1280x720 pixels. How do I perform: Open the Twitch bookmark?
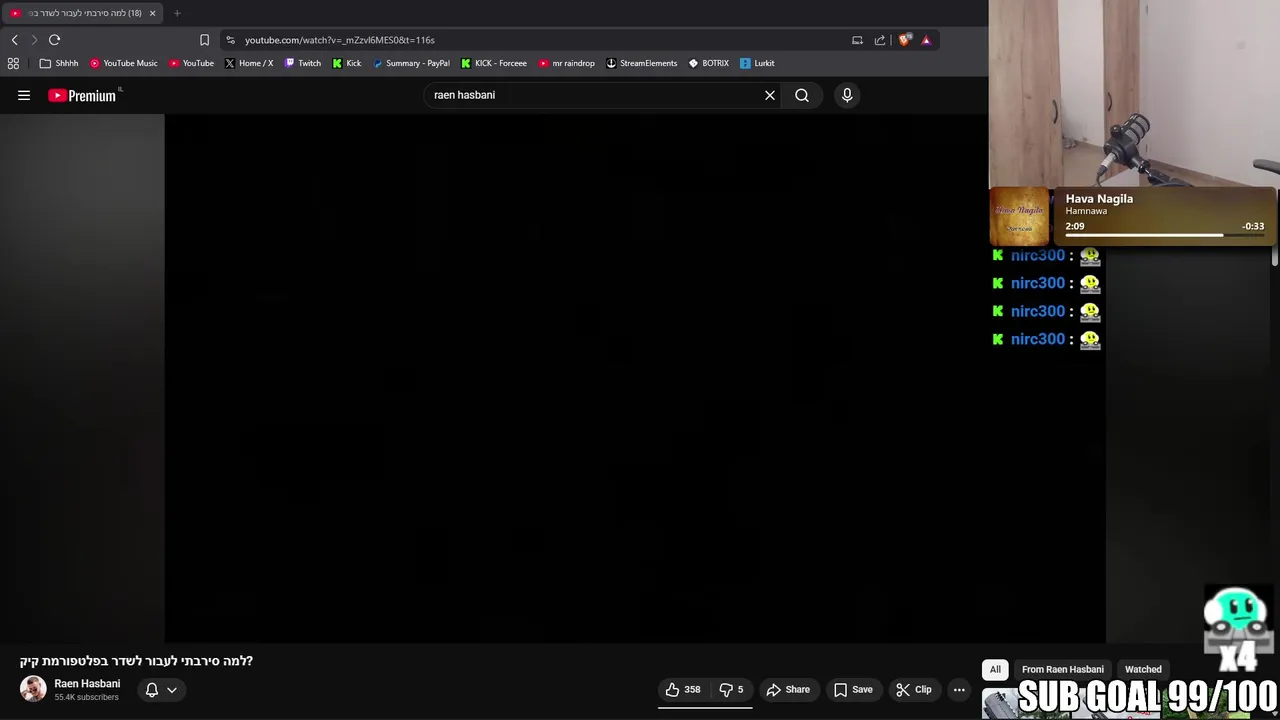[x=303, y=63]
